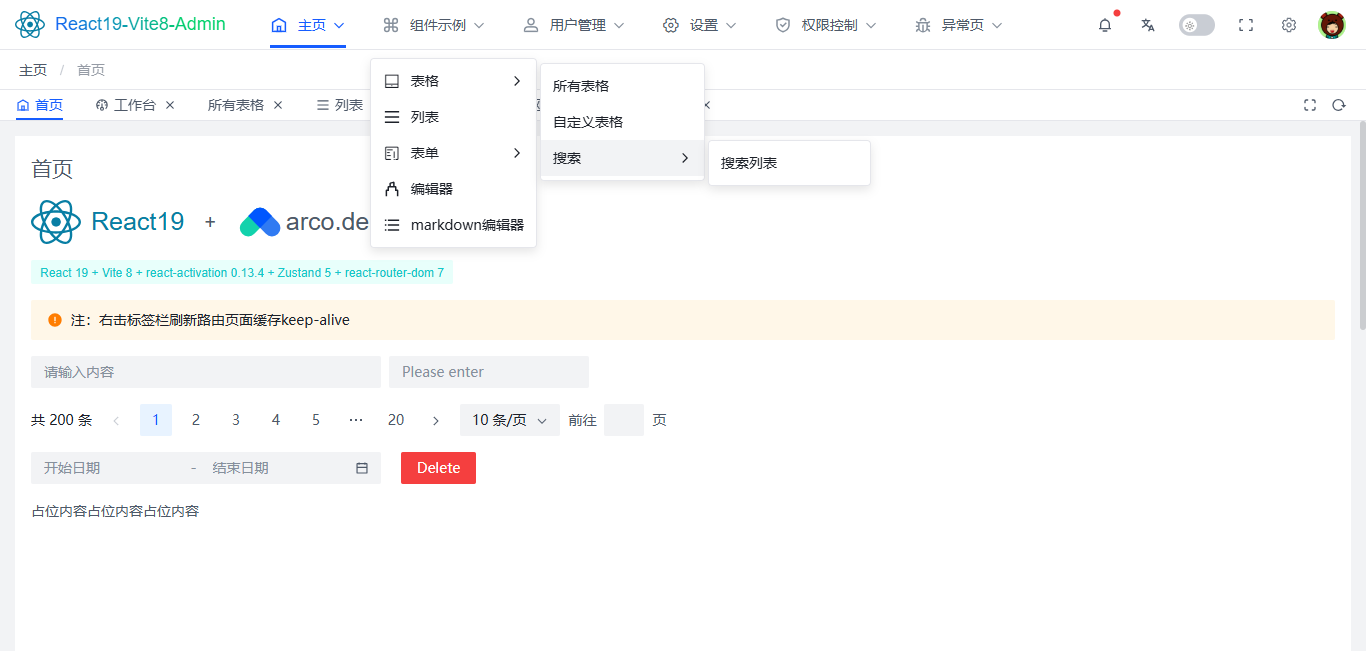Open the 表格 submenu item
Viewport: 1366px width, 651px height.
[453, 81]
